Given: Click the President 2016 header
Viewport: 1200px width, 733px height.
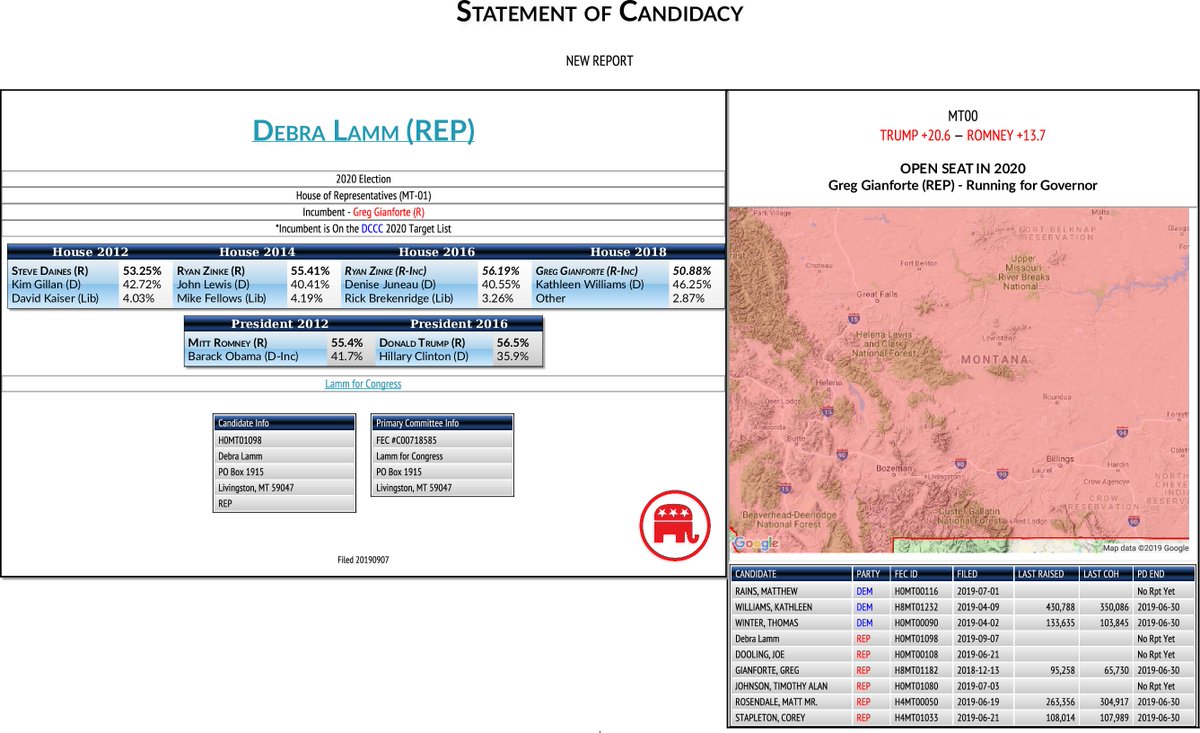Looking at the screenshot, I should pos(459,324).
